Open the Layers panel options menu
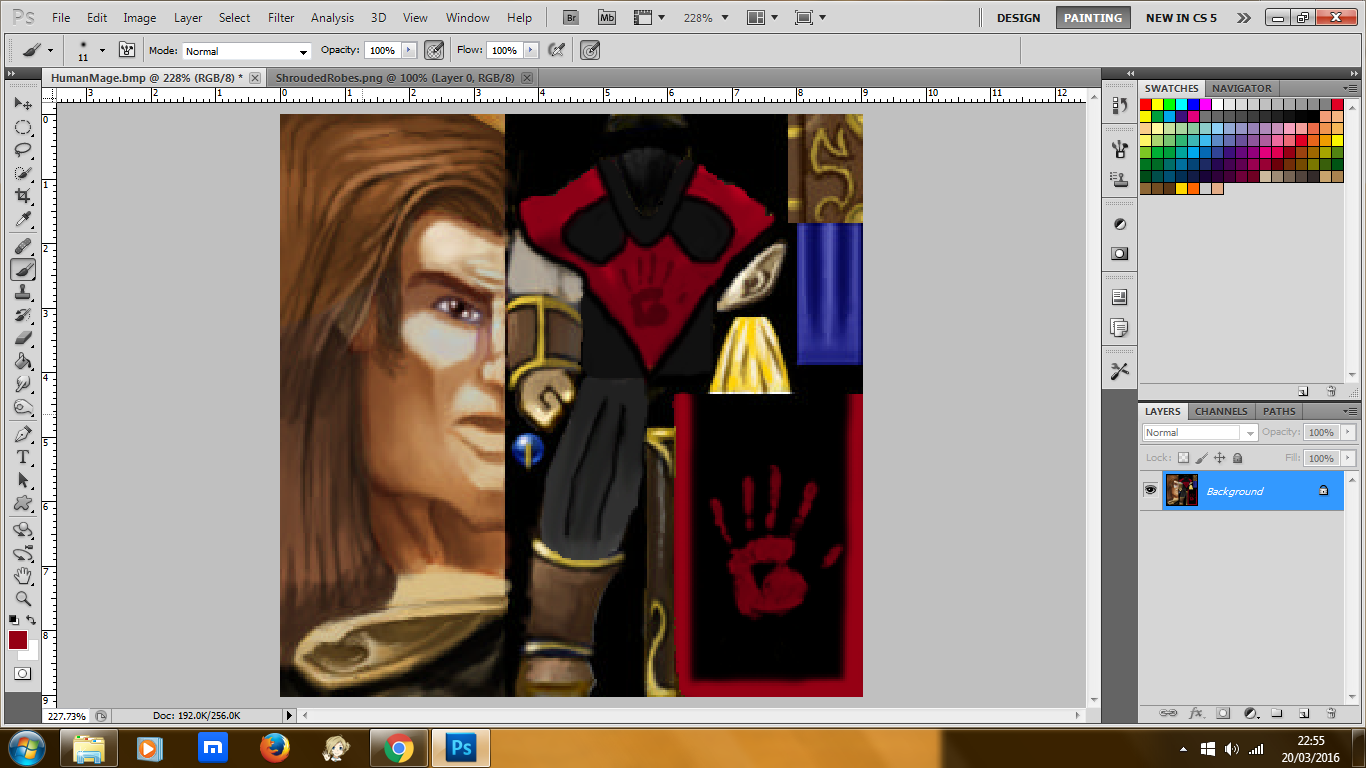 click(x=1350, y=412)
